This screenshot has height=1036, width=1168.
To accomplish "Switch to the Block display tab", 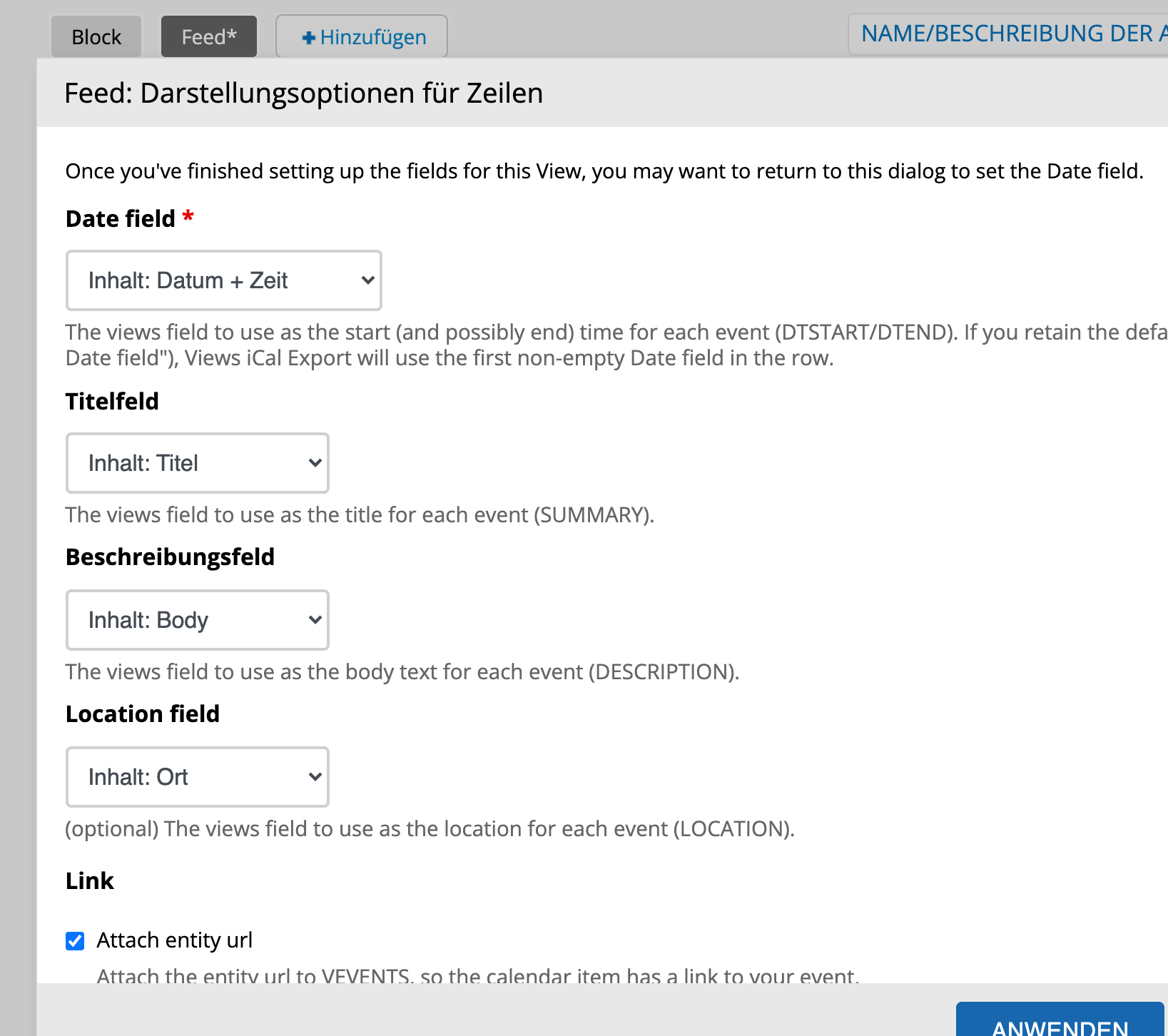I will coord(96,36).
